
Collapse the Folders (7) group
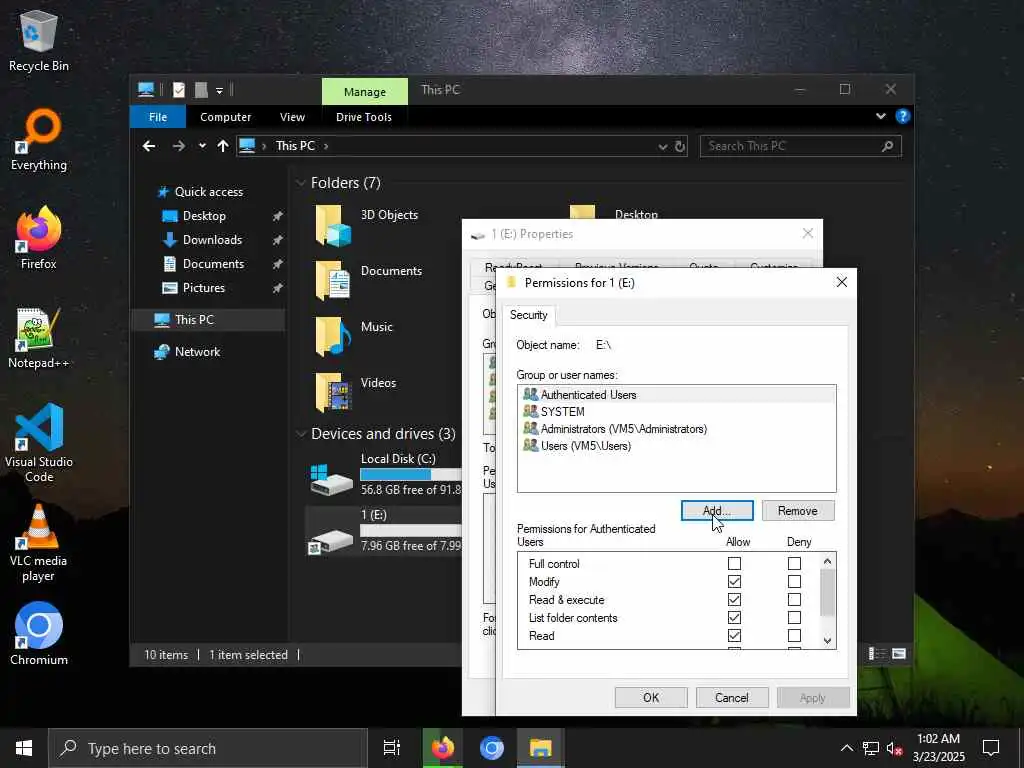tap(301, 183)
